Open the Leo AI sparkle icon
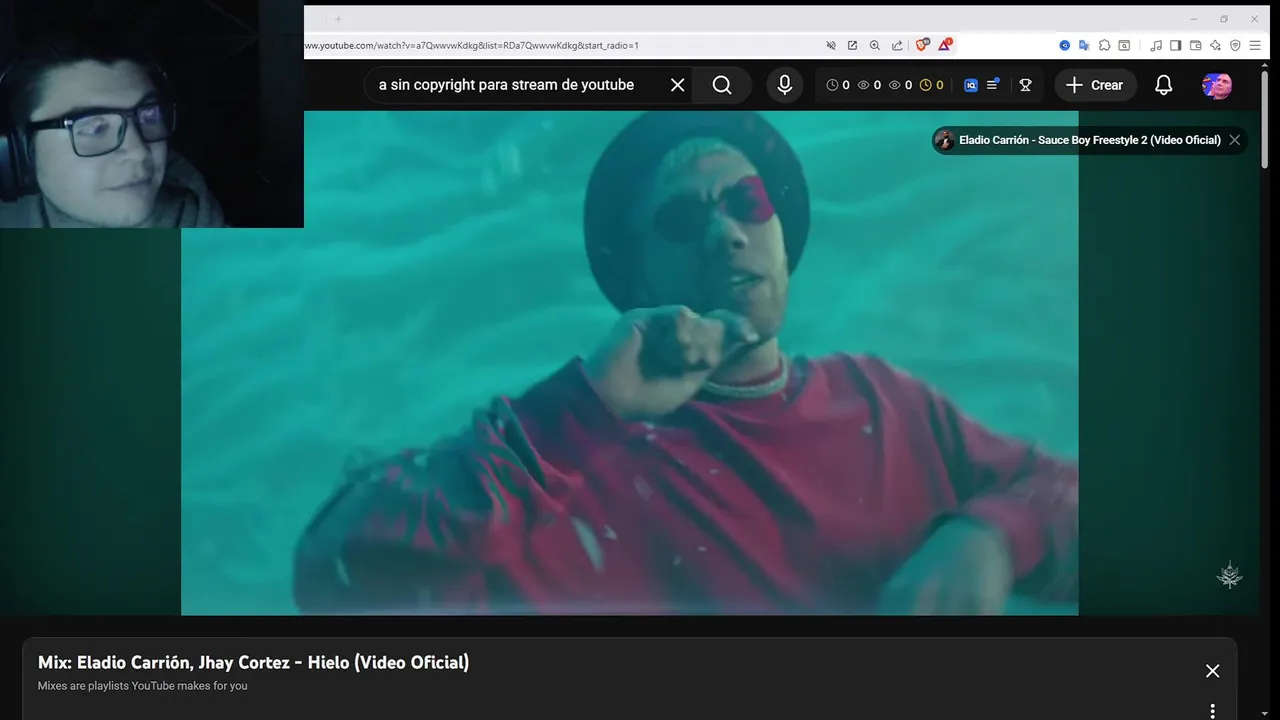1280x720 pixels. point(1215,45)
